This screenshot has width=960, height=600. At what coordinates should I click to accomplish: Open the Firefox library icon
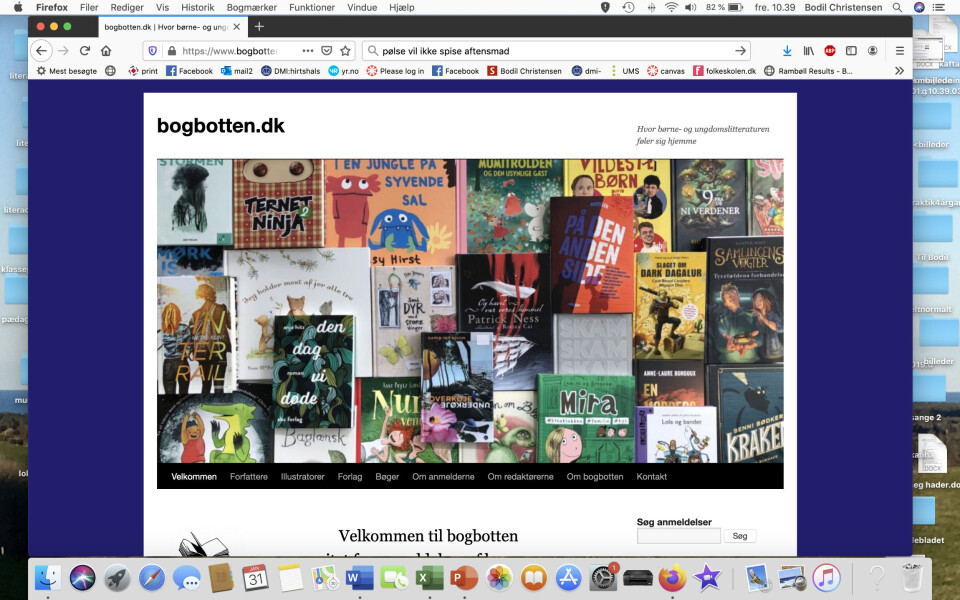click(809, 51)
